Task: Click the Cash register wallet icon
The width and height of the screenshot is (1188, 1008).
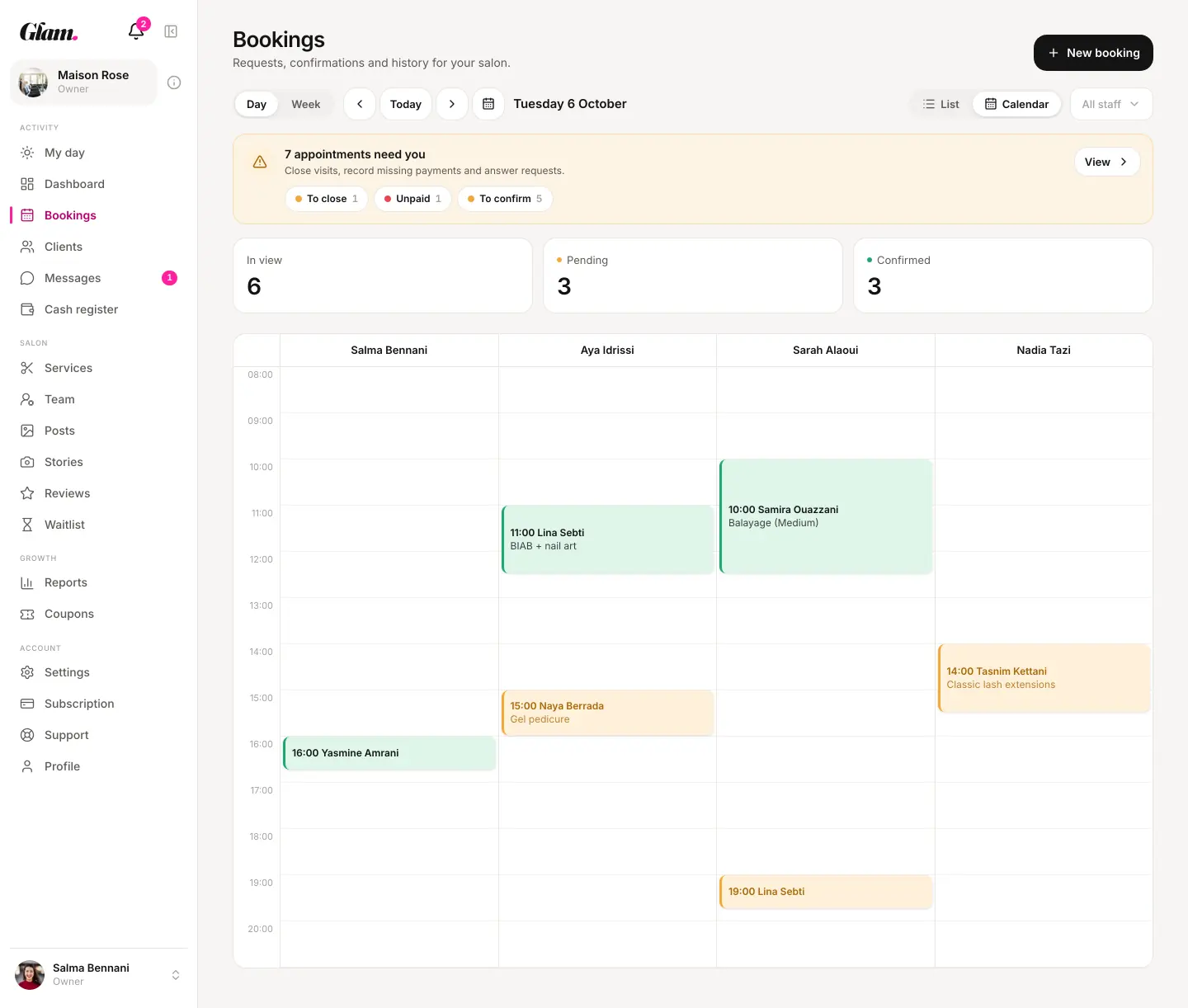Action: coord(27,309)
